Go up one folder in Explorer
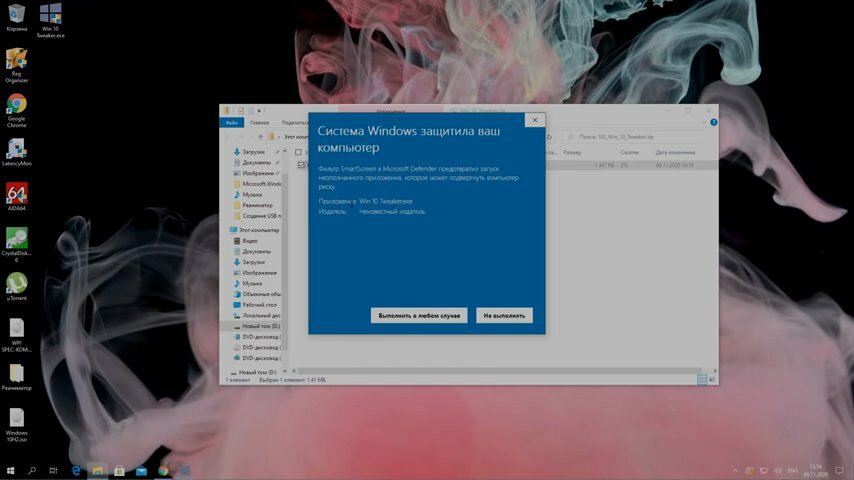Image resolution: width=854 pixels, height=480 pixels. 260,137
